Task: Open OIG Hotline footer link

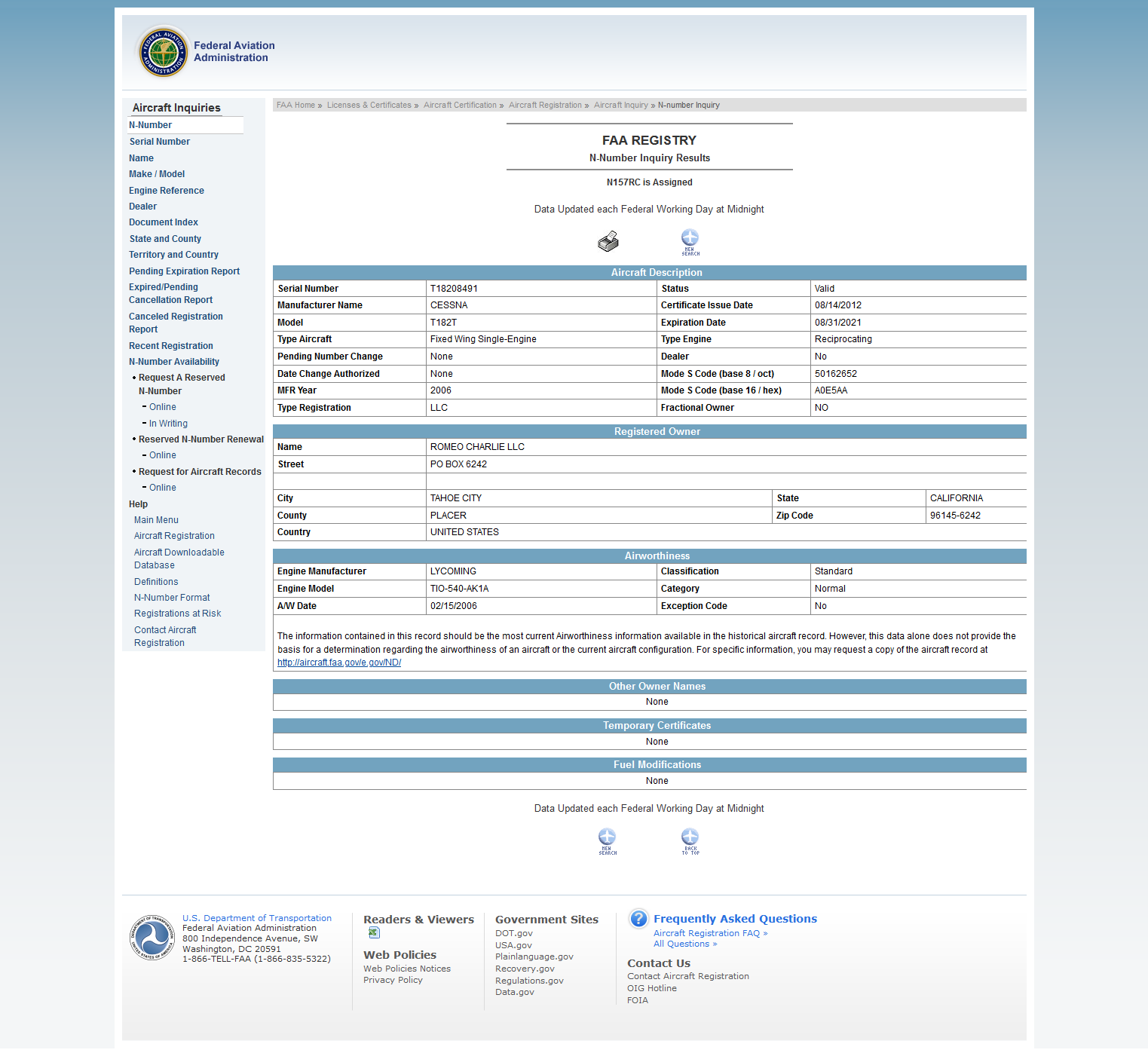Action: click(x=652, y=988)
